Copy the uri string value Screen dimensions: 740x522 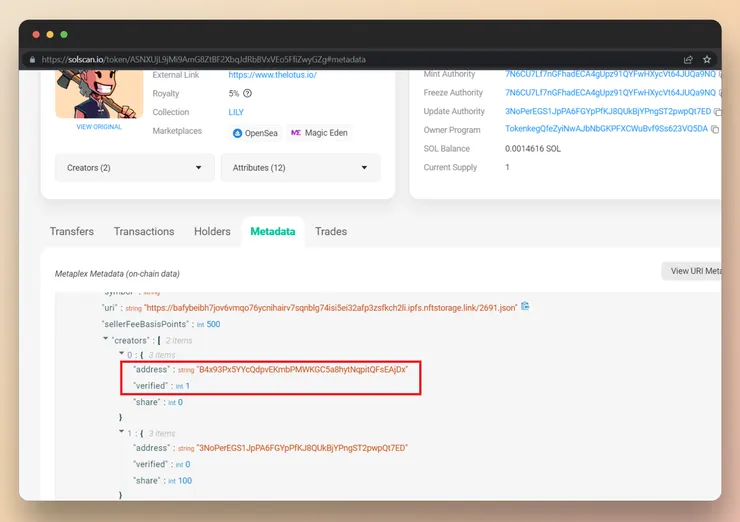coord(525,306)
